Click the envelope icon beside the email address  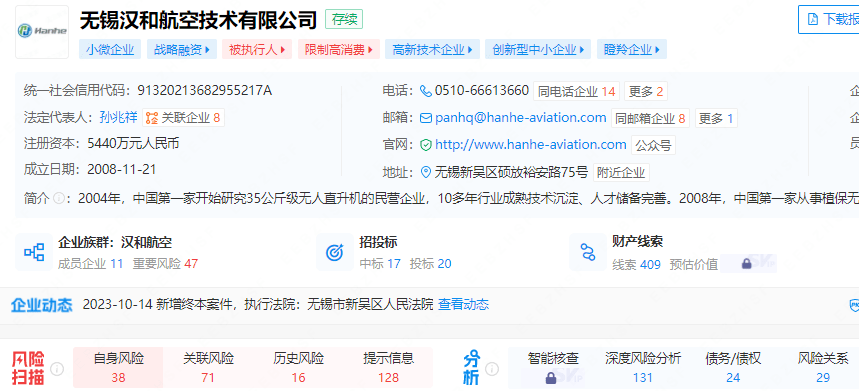[x=426, y=118]
